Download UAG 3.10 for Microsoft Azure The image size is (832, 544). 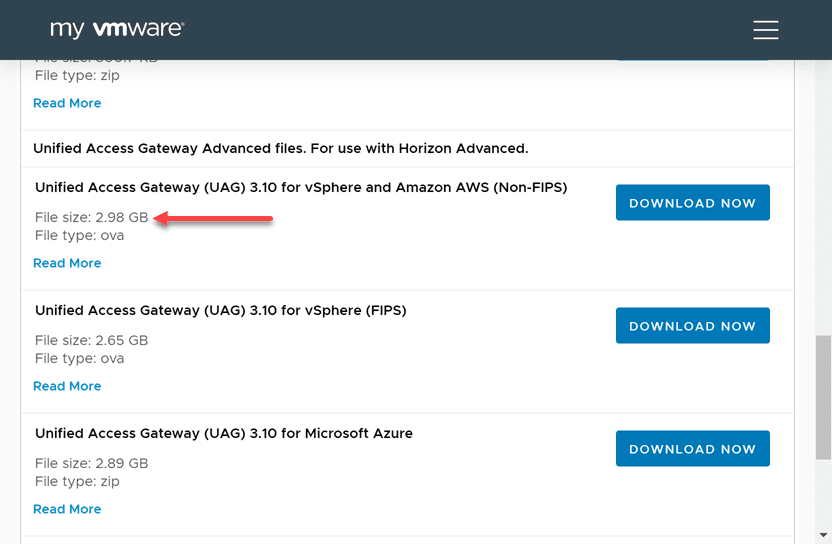click(692, 449)
